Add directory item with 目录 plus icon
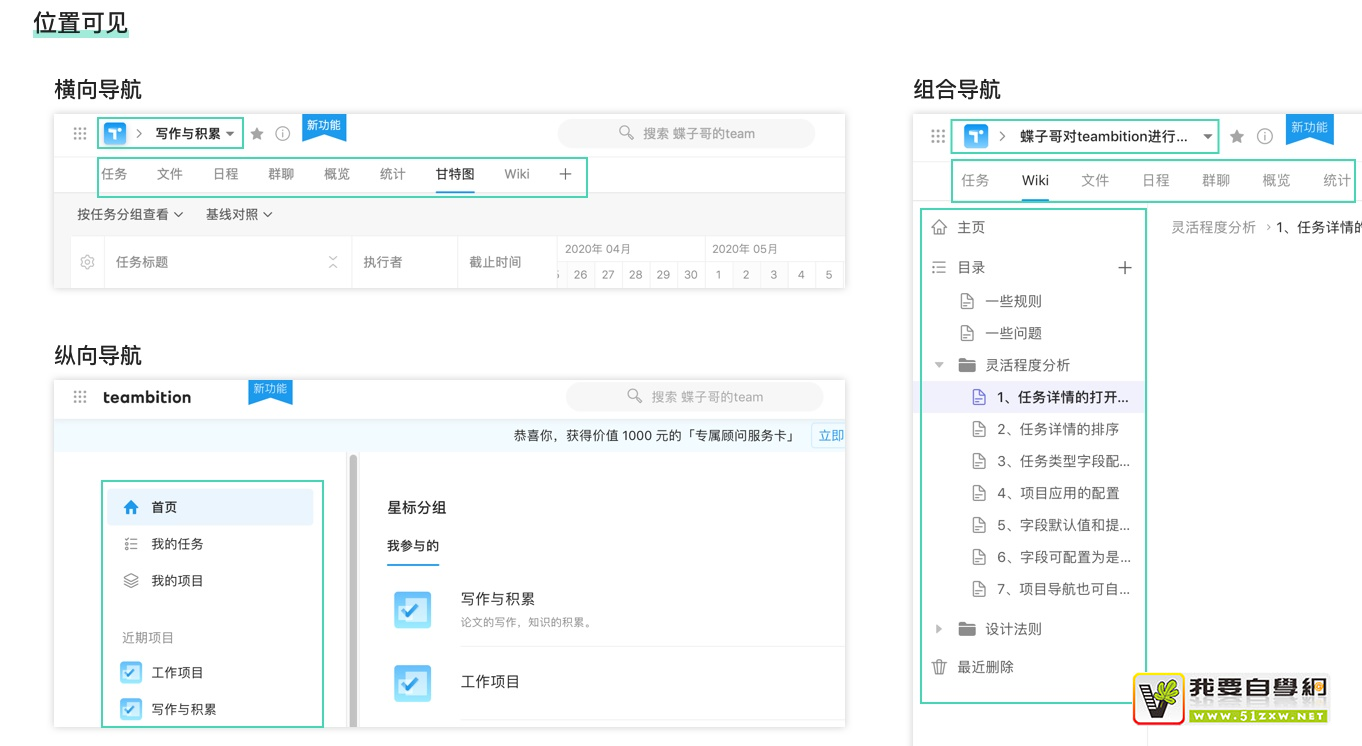 click(1125, 268)
